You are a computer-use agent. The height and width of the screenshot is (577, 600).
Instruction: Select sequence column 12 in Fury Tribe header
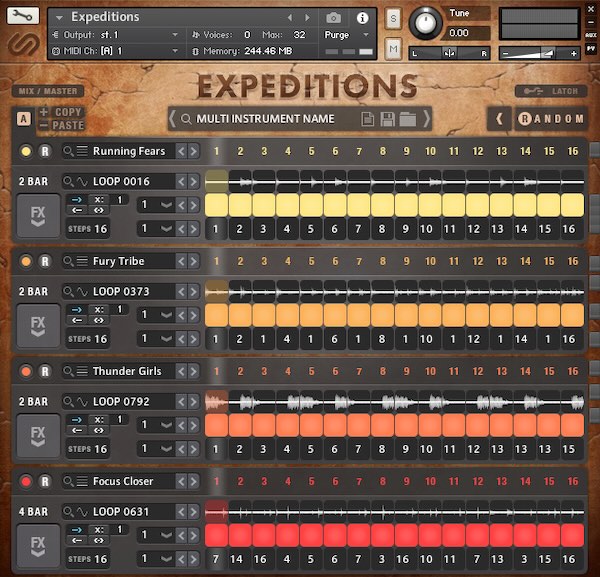tap(478, 261)
